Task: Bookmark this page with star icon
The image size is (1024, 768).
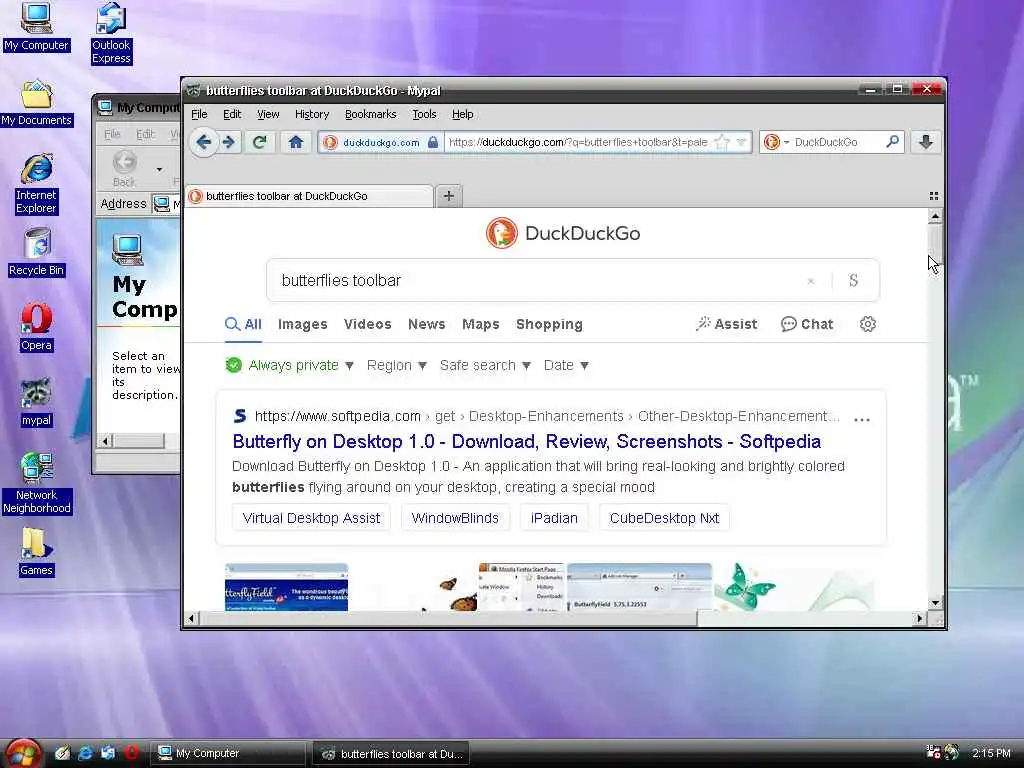Action: [x=722, y=142]
